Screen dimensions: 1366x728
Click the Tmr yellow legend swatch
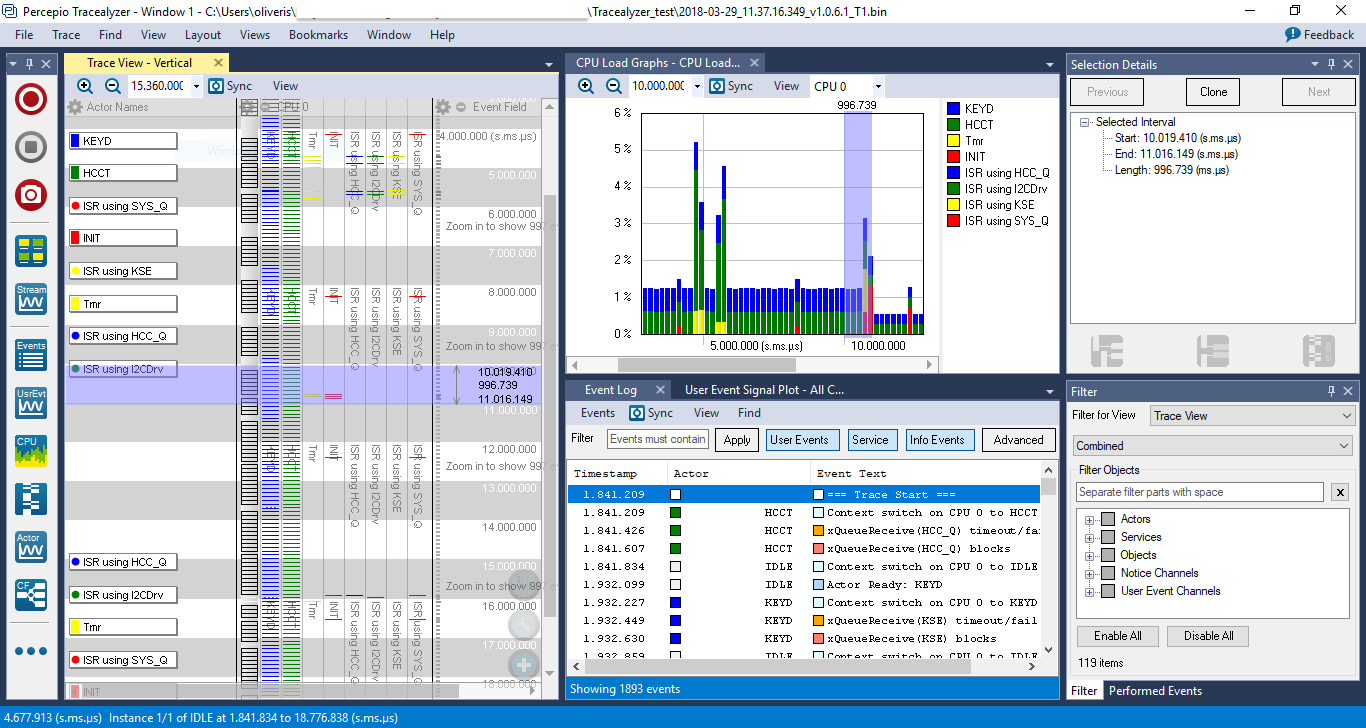click(954, 141)
